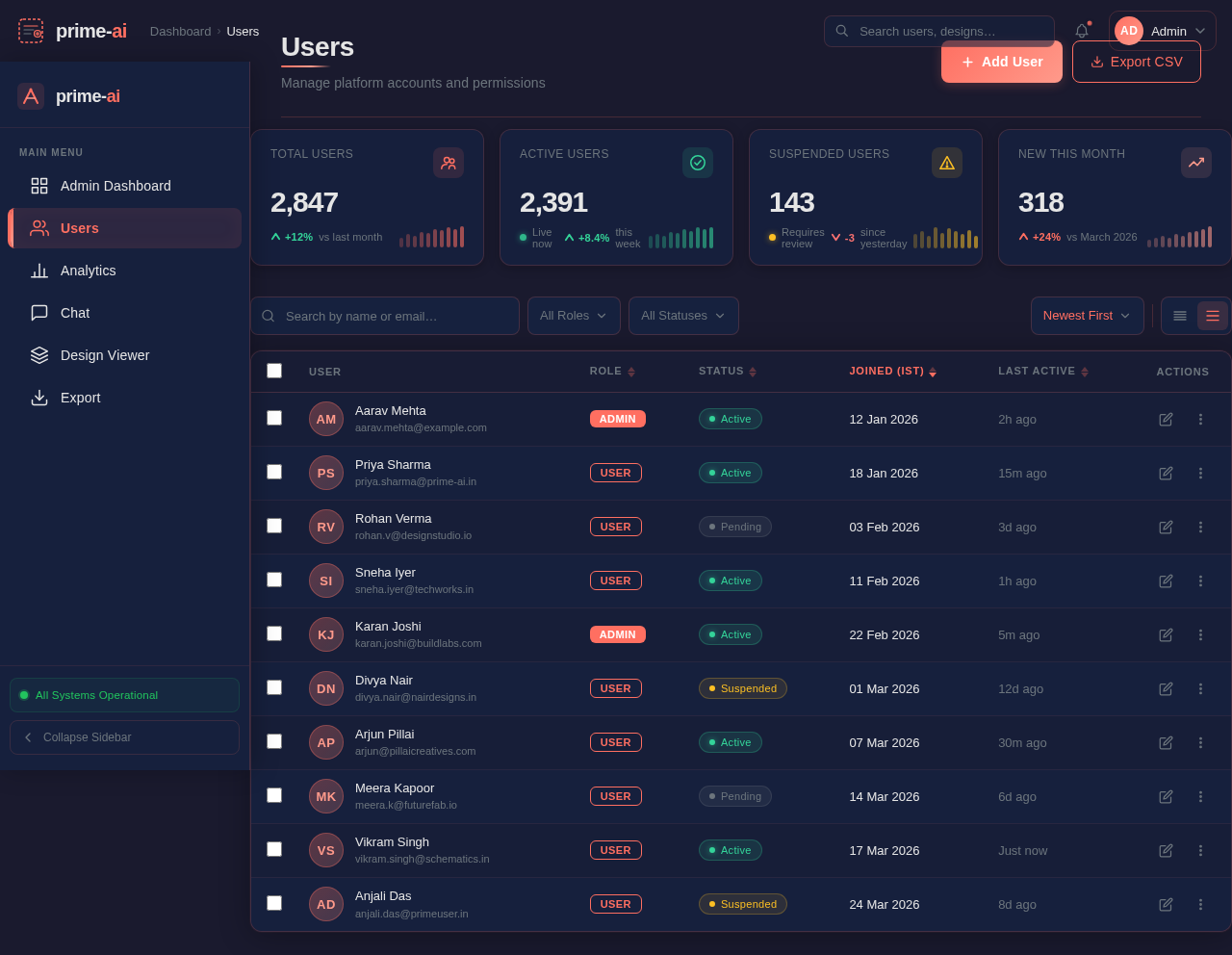1232x955 pixels.
Task: Click the notification bell icon
Action: click(1080, 30)
